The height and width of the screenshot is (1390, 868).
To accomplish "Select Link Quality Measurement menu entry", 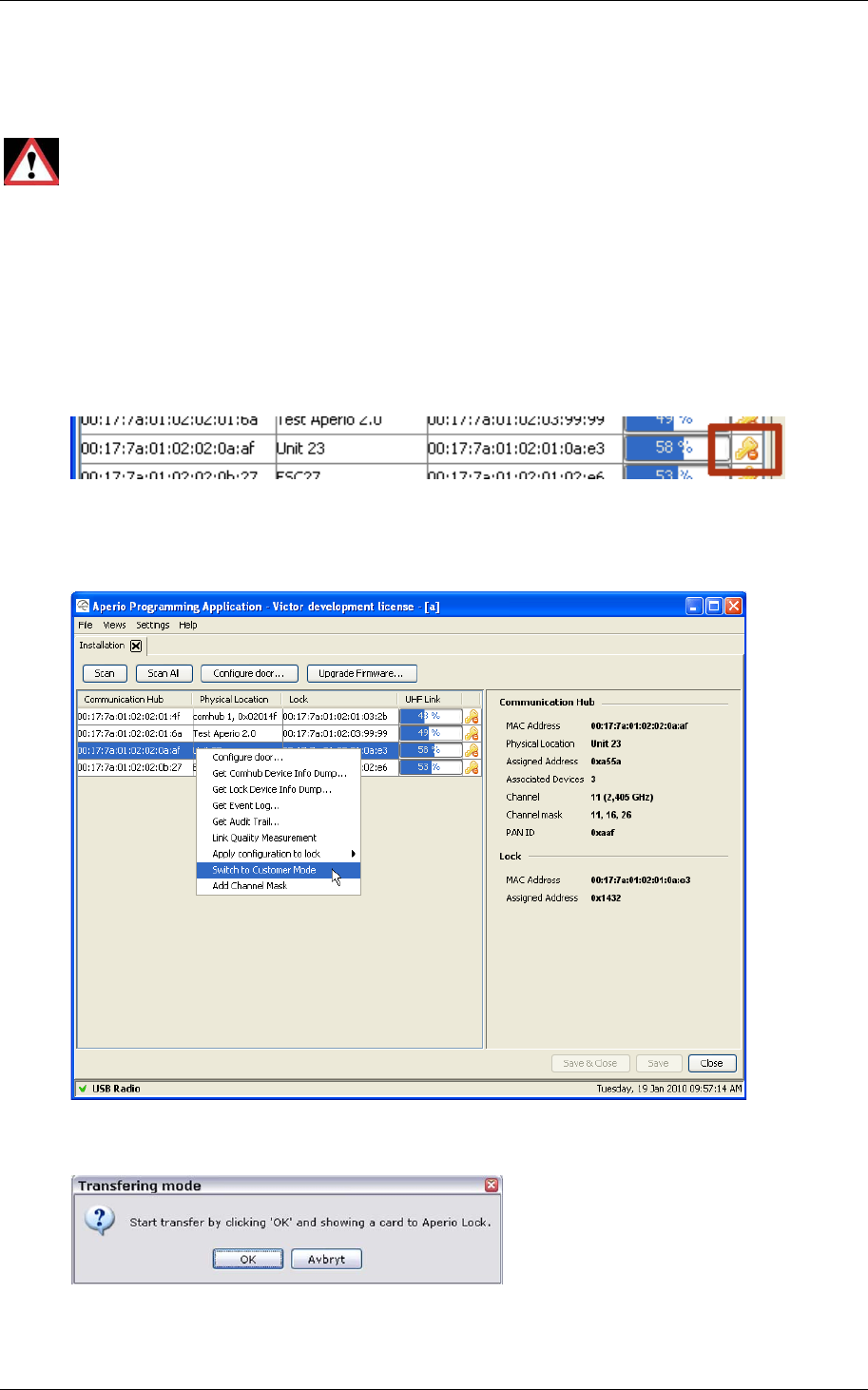I will tap(278, 838).
